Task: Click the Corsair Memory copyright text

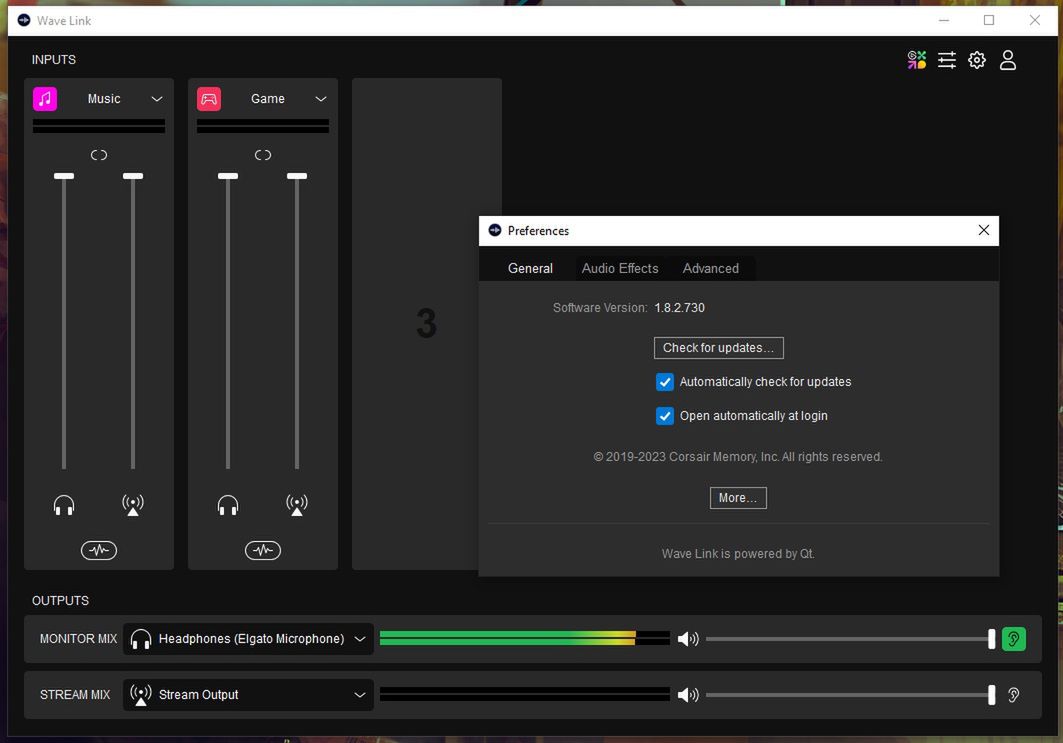Action: click(x=738, y=457)
